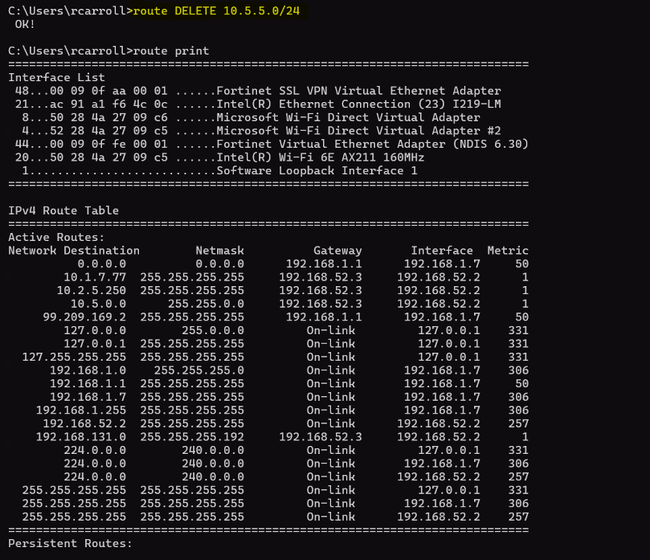
Task: Click the 'OK!' response line
Action: point(25,24)
